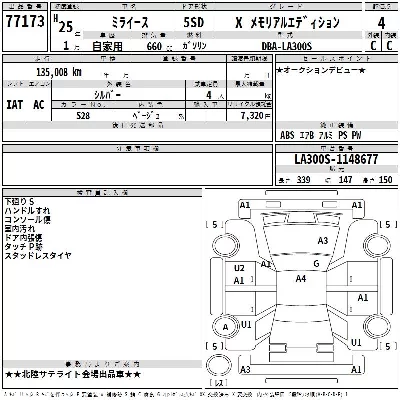Click the sales point ★オークションデビュー★

(x=321, y=70)
